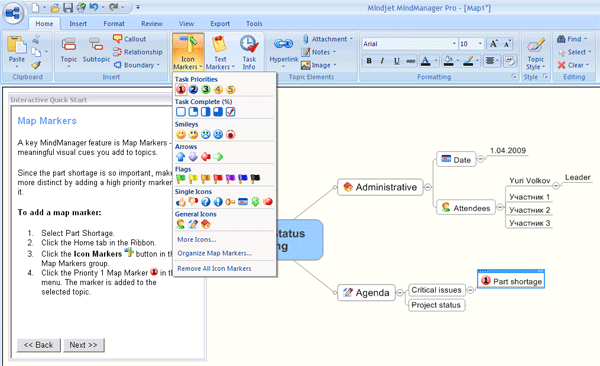Add the blue up arrow marker
The height and width of the screenshot is (366, 600).
[x=181, y=157]
